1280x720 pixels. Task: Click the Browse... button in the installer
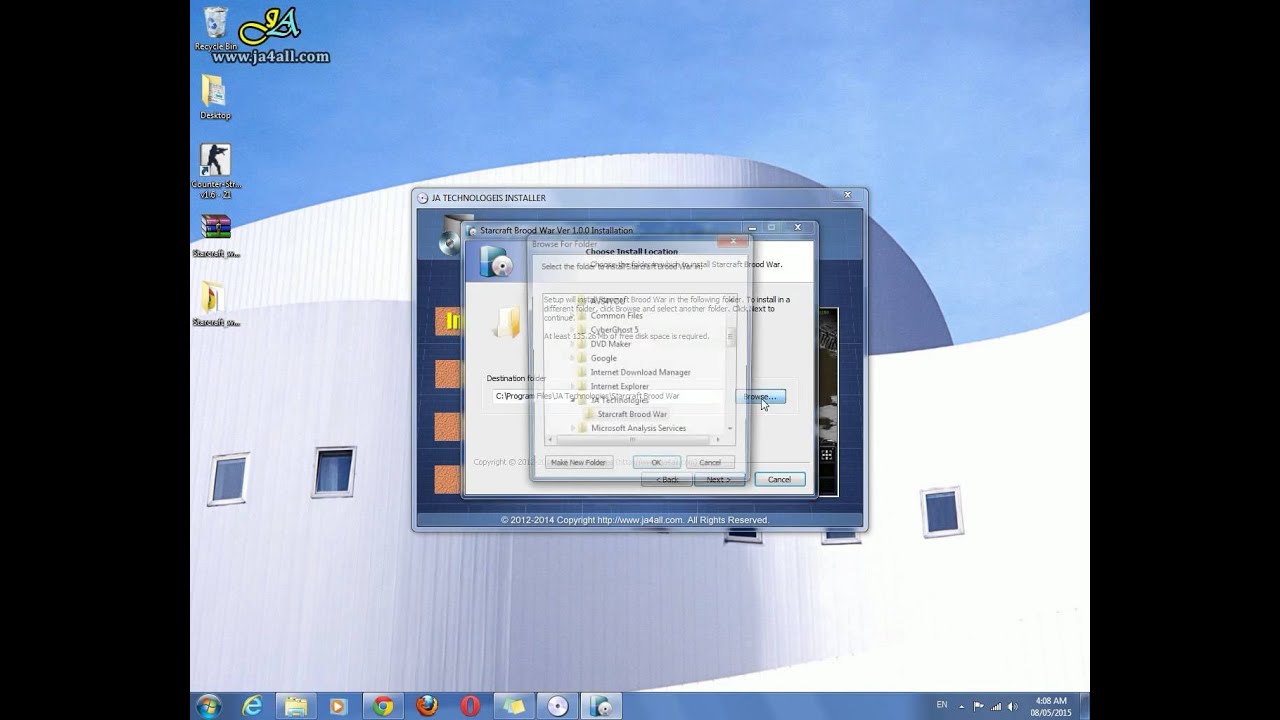[x=761, y=397]
